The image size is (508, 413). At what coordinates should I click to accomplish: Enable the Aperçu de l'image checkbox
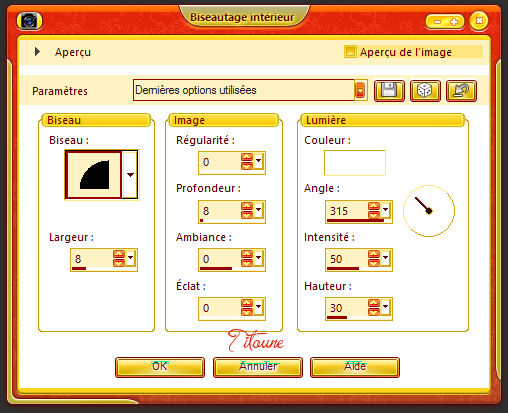[350, 52]
